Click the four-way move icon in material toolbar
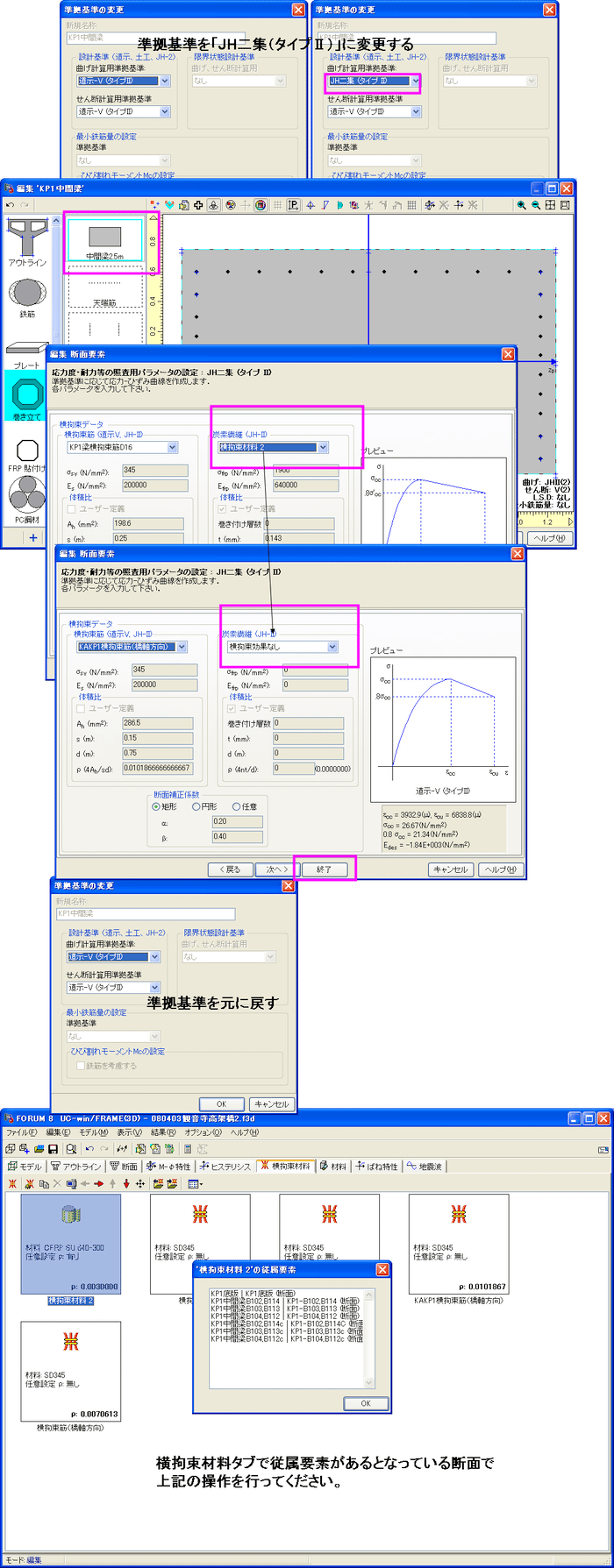This screenshot has width=614, height=1568. (140, 1183)
